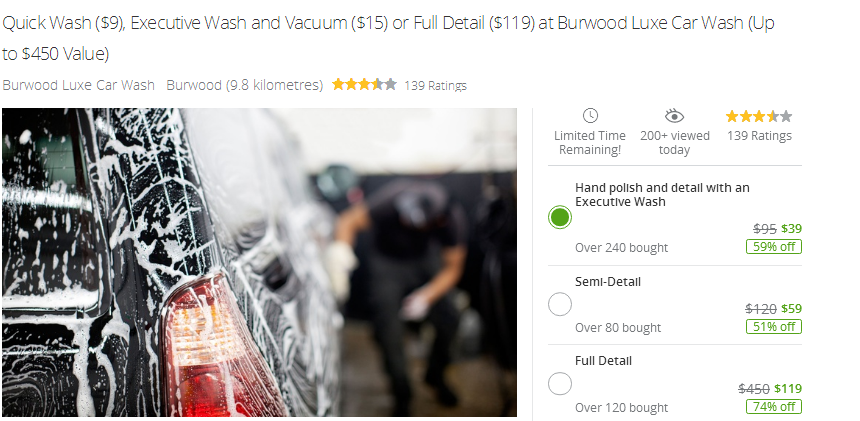Click the 59% off discount badge

coord(774,247)
